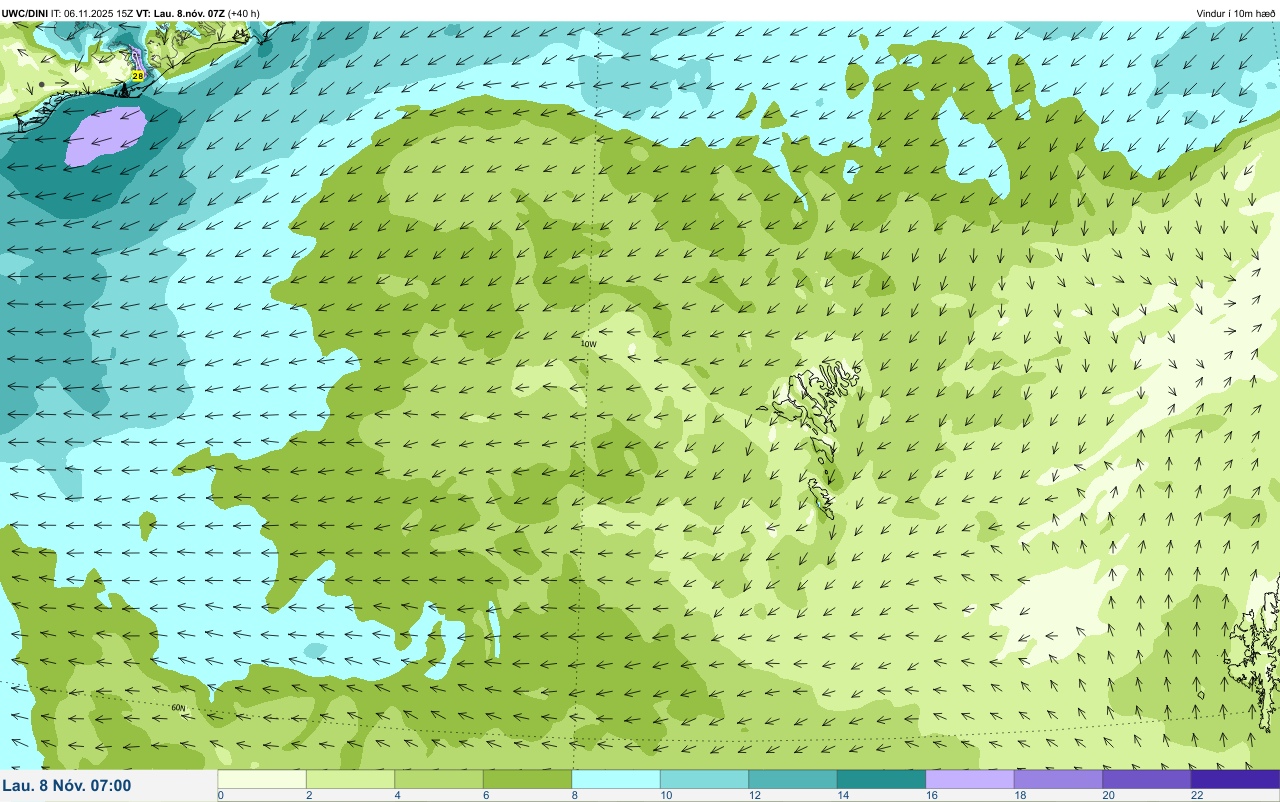Click the legend value '22'

1197,795
